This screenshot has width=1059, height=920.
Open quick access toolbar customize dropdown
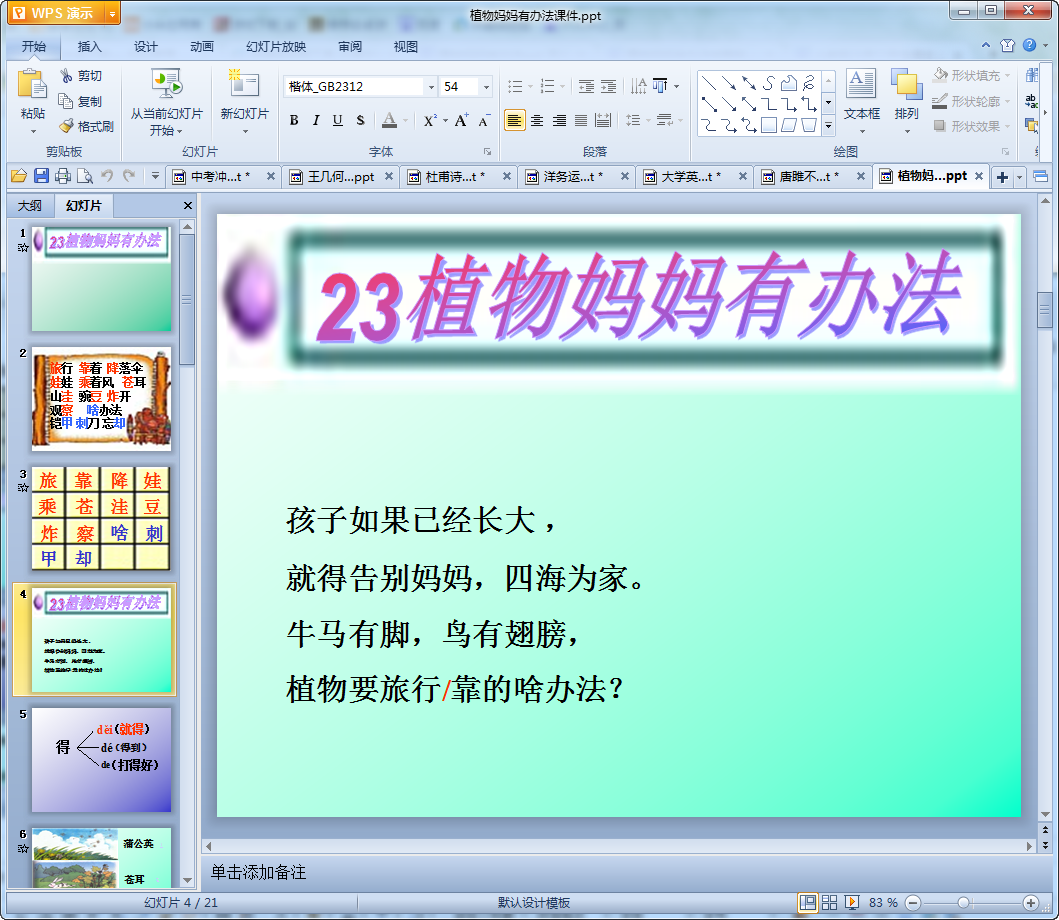coord(155,176)
